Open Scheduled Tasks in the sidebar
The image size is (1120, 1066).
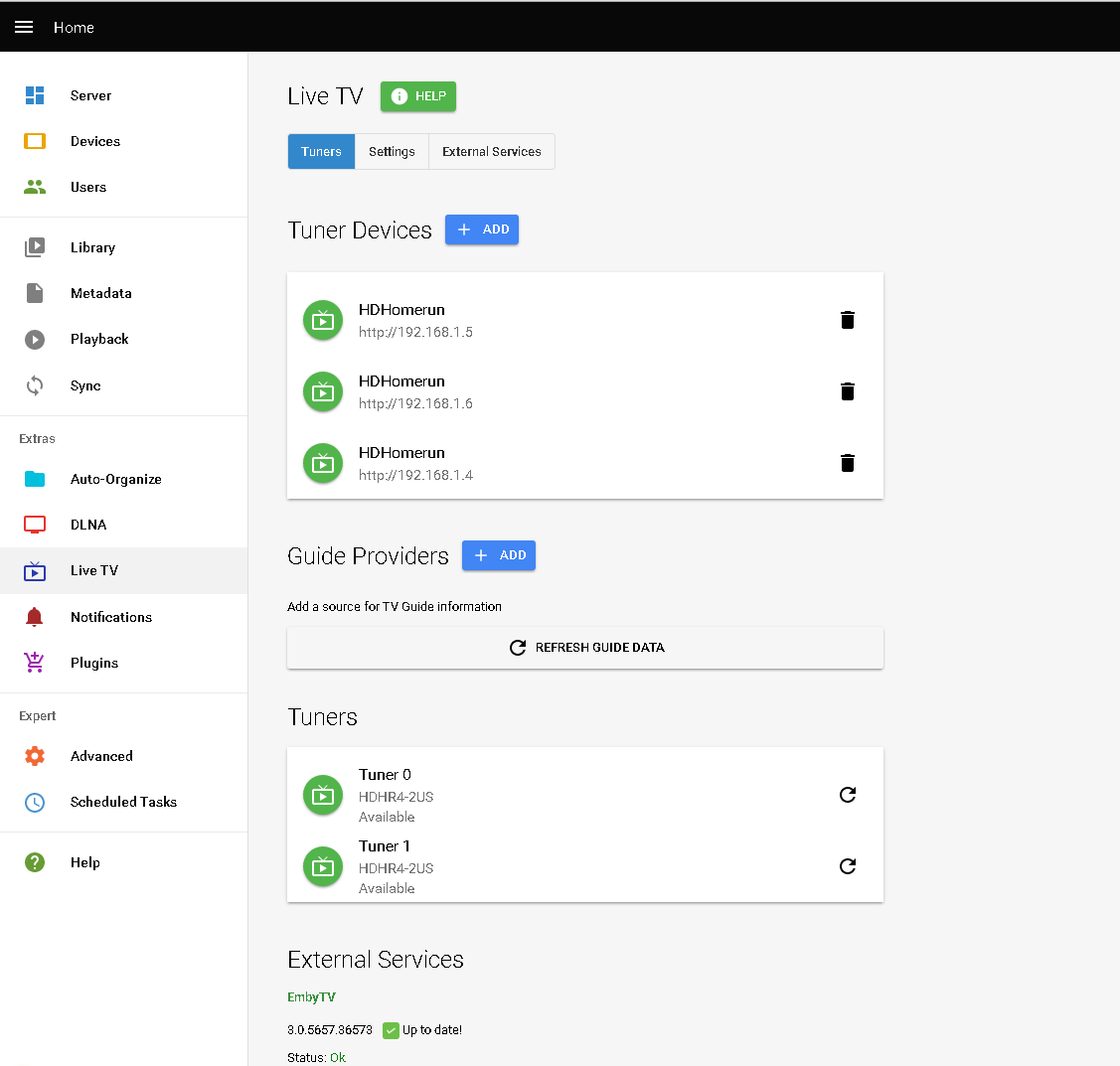tap(124, 802)
